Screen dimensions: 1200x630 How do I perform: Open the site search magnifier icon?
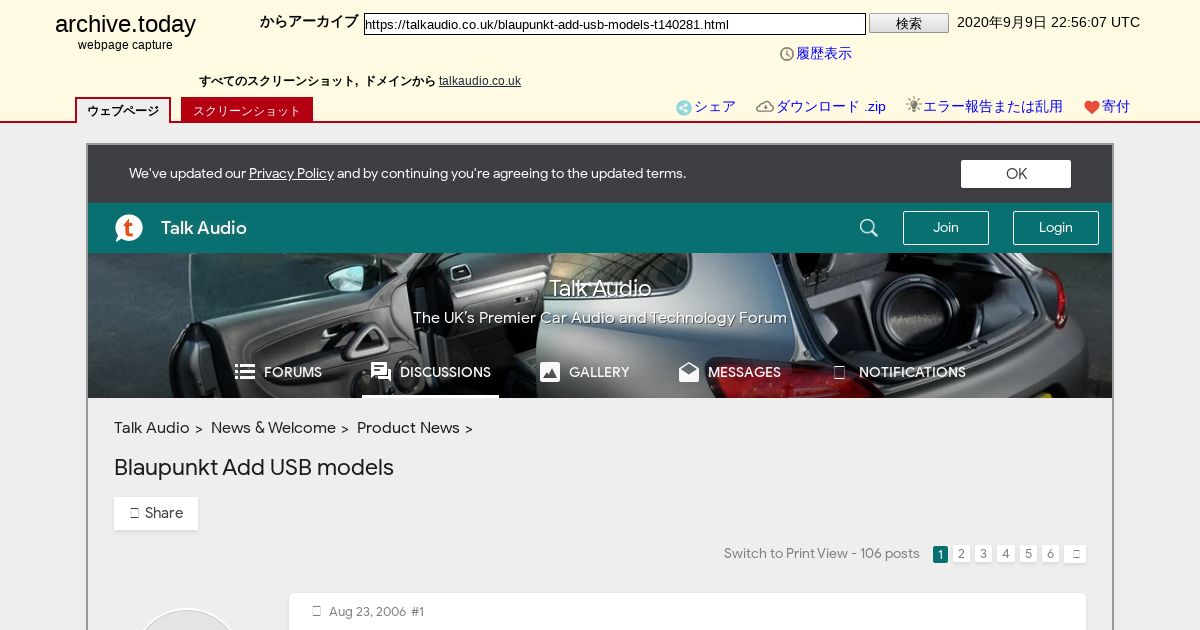[868, 228]
